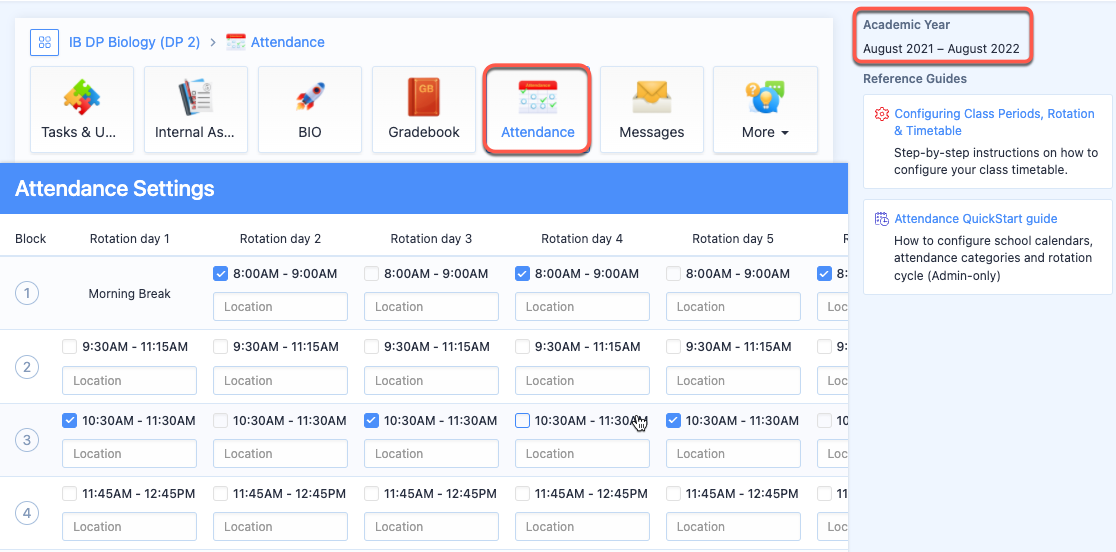Click Location field for Rotation day 3 block 1
This screenshot has width=1116, height=552.
[x=431, y=307]
